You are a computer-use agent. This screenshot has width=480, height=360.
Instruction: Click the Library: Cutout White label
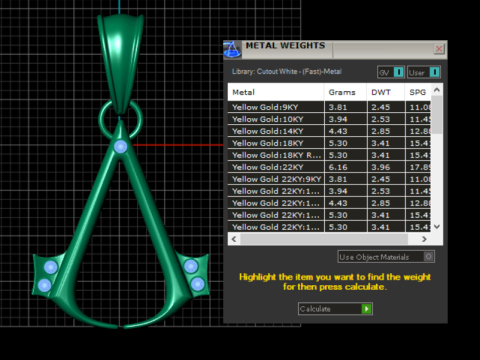tap(287, 71)
